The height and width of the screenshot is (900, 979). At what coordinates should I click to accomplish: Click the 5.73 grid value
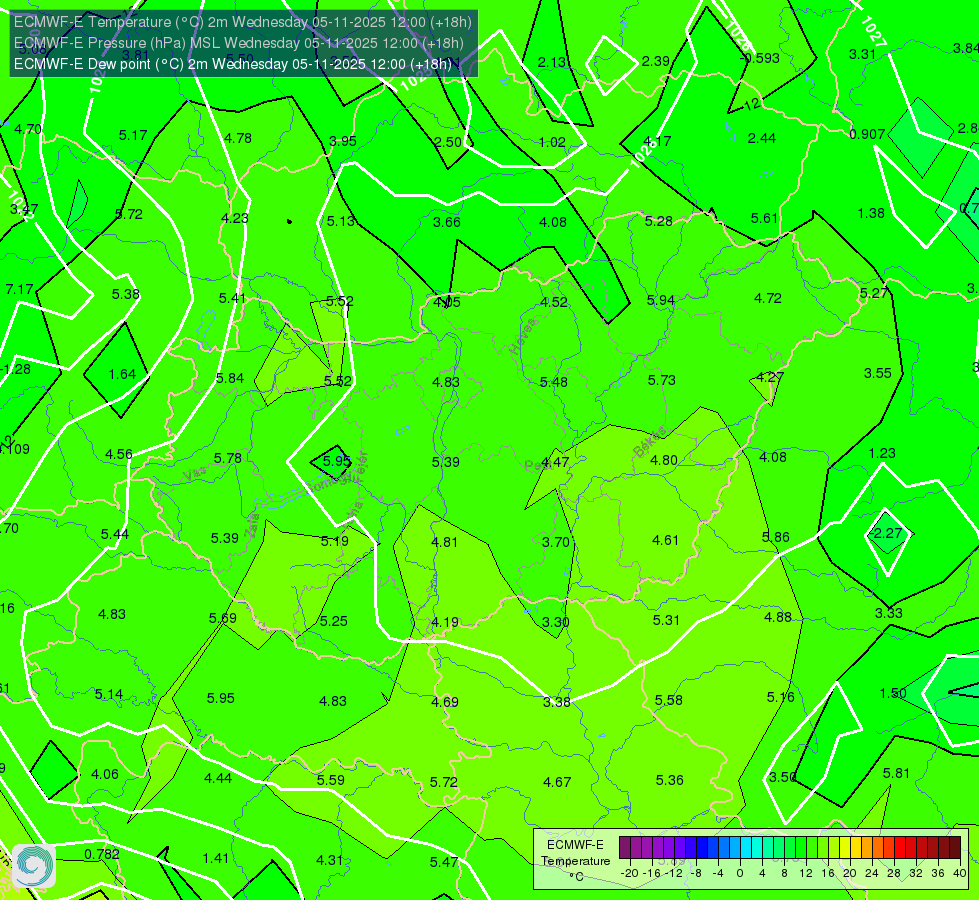point(661,380)
